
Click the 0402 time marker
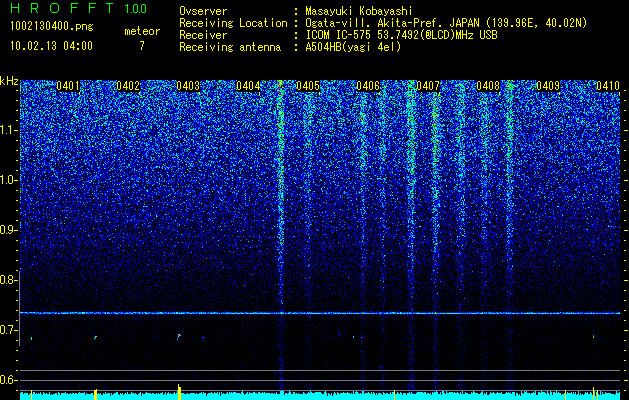pos(128,86)
